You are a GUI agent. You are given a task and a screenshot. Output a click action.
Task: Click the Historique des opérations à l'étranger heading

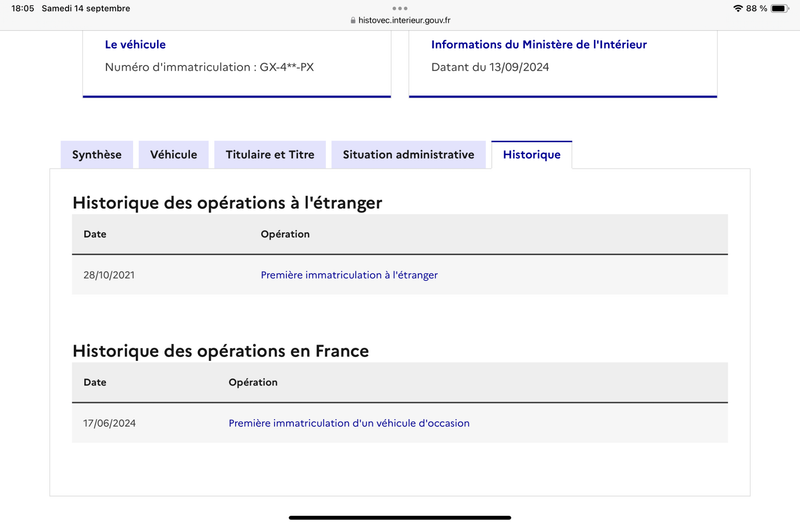pos(227,203)
